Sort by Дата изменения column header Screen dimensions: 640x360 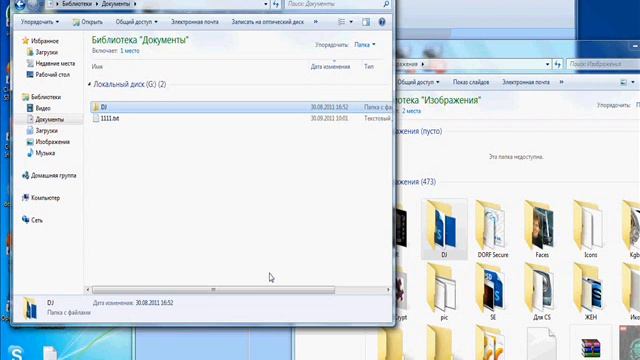(x=330, y=67)
